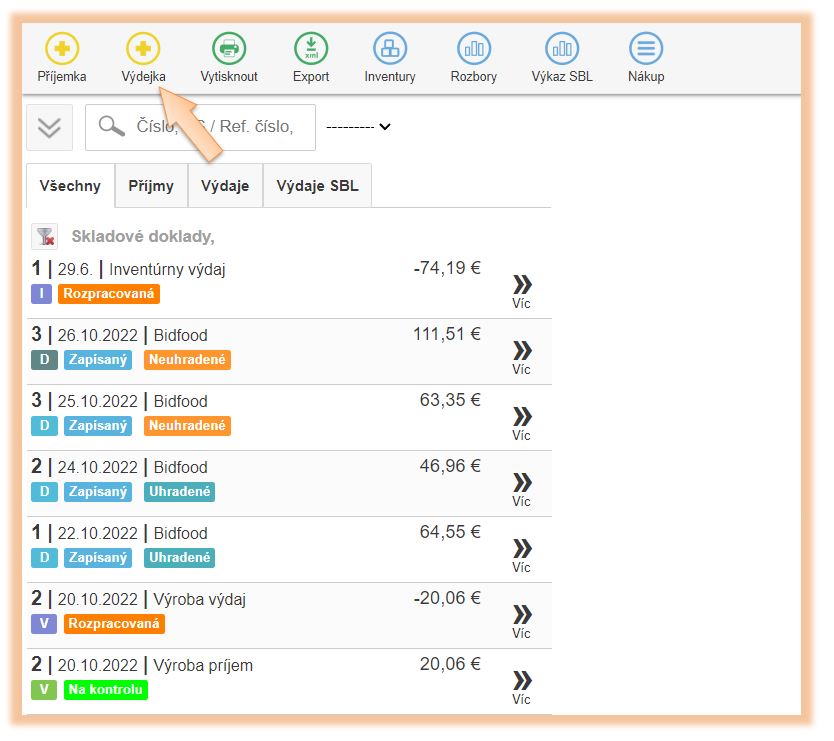Click Na kontrolu status badge
Image resolution: width=834 pixels, height=741 pixels.
pos(105,690)
